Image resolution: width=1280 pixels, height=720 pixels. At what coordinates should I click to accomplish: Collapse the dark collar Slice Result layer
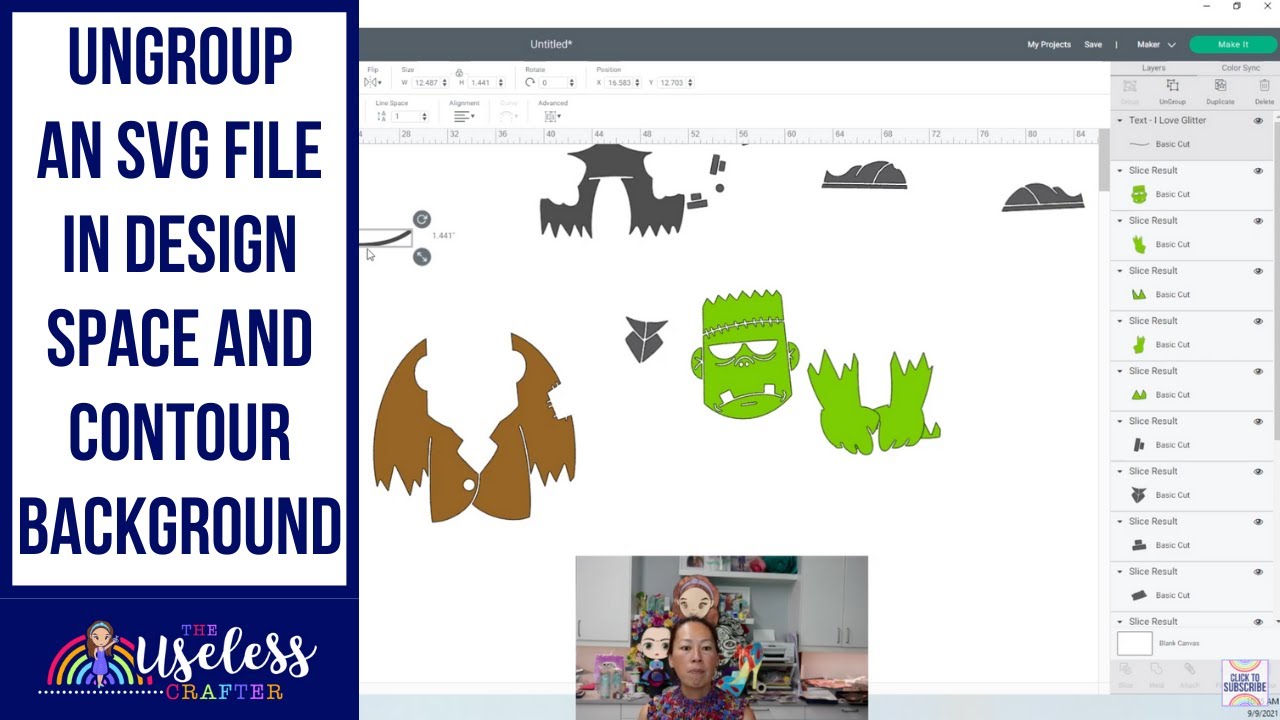[x=1120, y=471]
